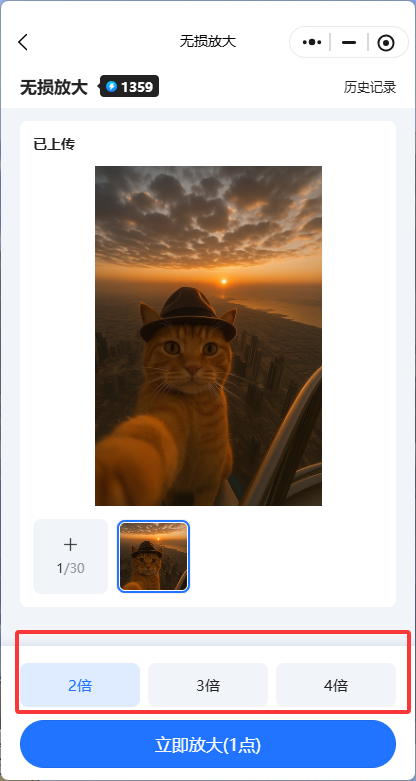Screen dimensions: 416x781
Task: Click the 已上传 label
Action: (54, 144)
